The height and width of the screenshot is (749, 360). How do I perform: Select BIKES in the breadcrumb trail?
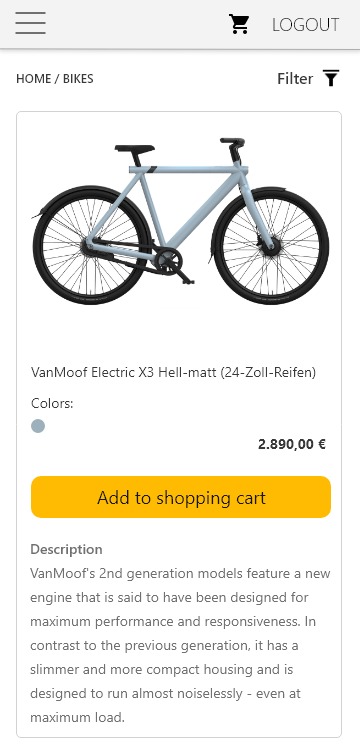[x=78, y=79]
